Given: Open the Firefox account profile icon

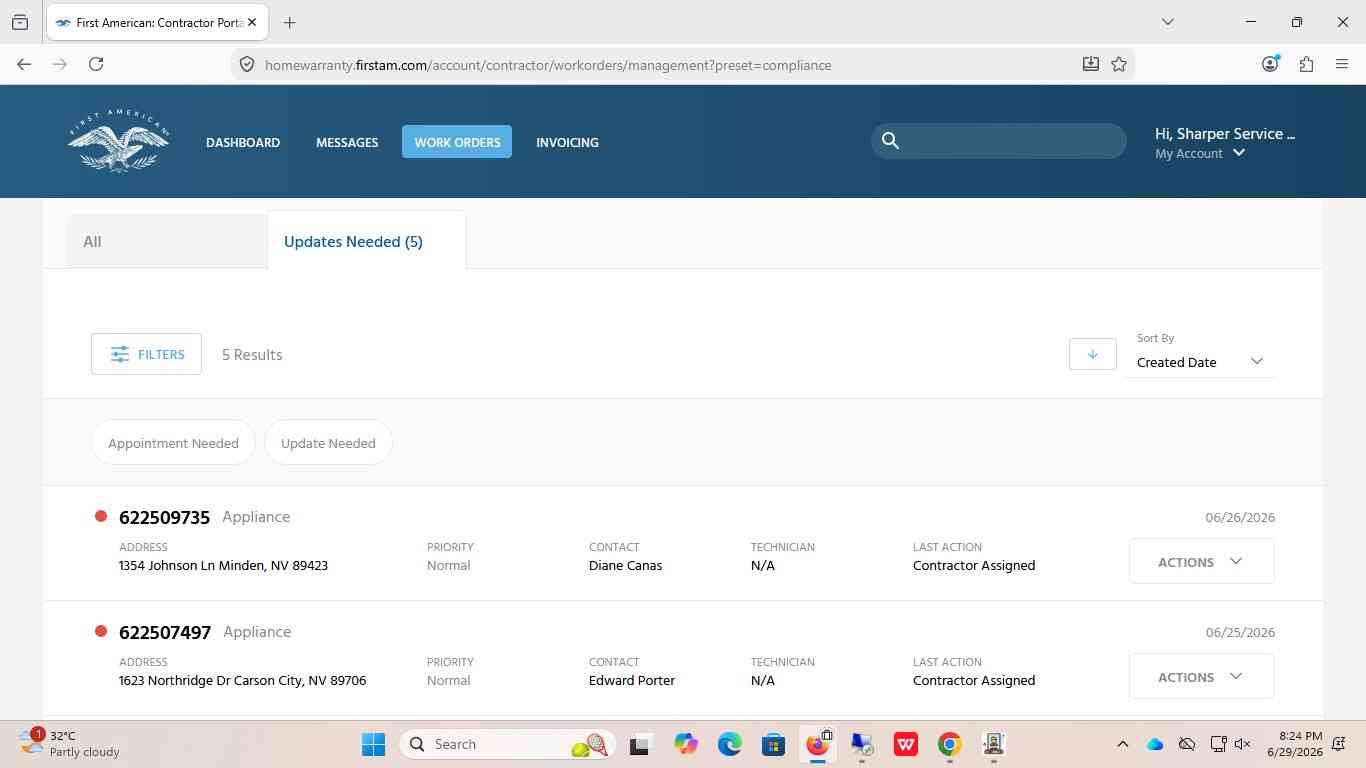Looking at the screenshot, I should coord(1270,64).
